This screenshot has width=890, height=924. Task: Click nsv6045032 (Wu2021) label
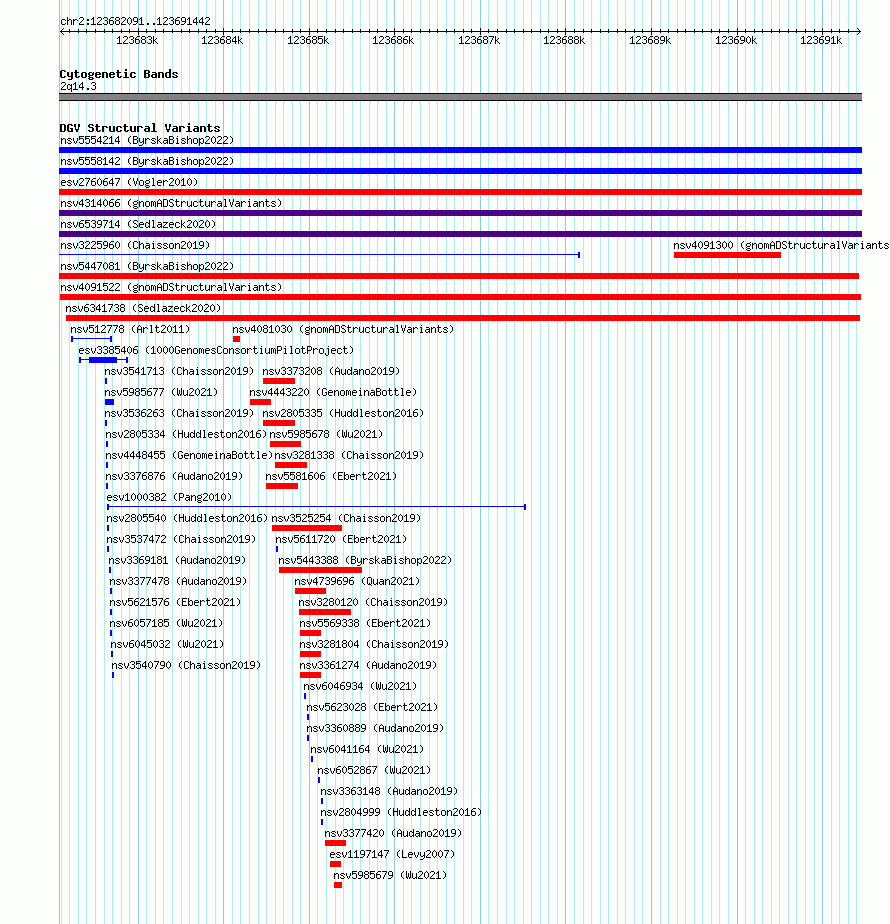(168, 645)
